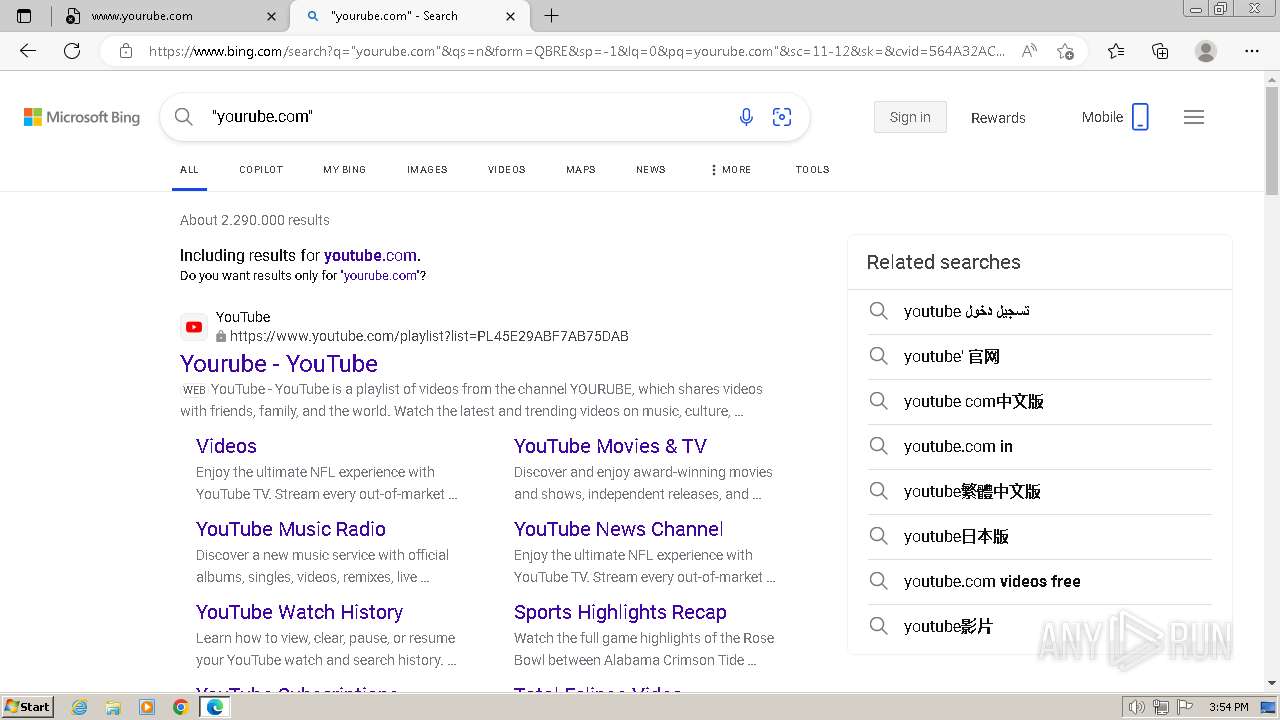Follow the youtube.com corrected link
Image resolution: width=1280 pixels, height=720 pixels.
[370, 255]
